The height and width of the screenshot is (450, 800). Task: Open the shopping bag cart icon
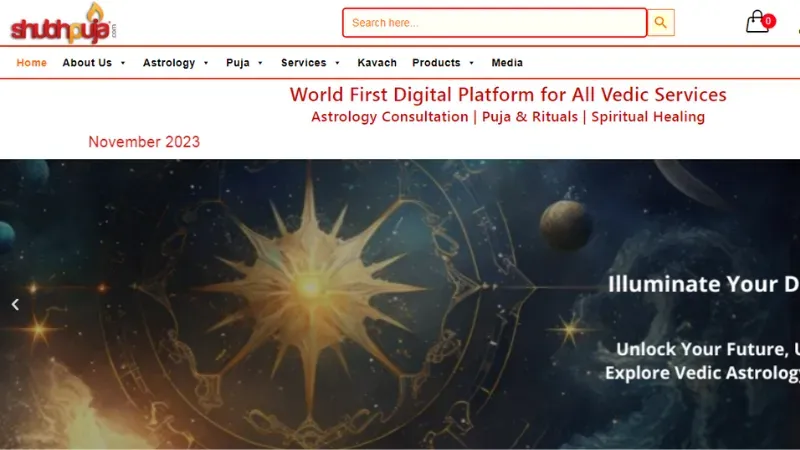(x=757, y=22)
